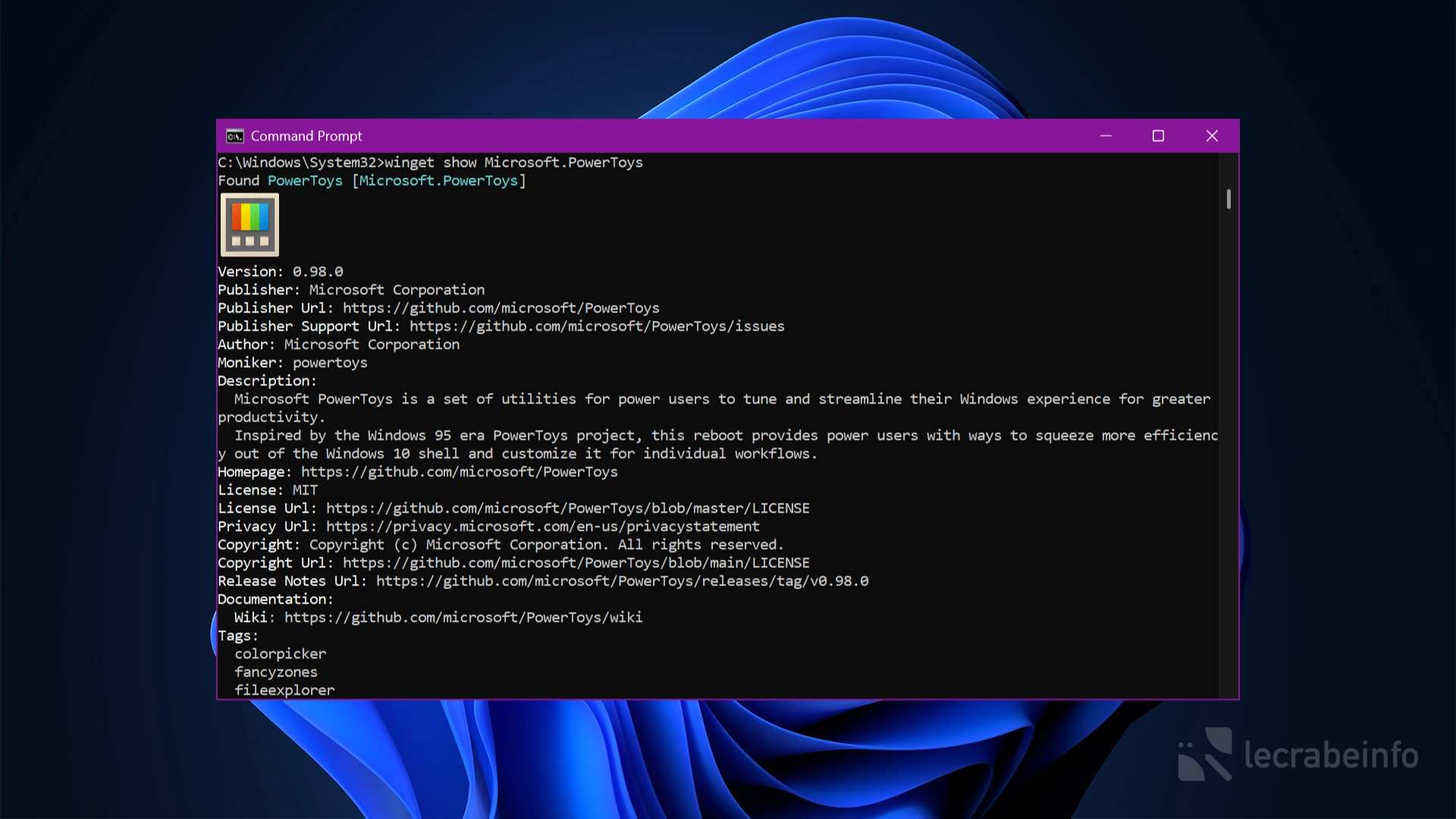The image size is (1456, 819).
Task: Open the License Url link
Action: [x=567, y=508]
